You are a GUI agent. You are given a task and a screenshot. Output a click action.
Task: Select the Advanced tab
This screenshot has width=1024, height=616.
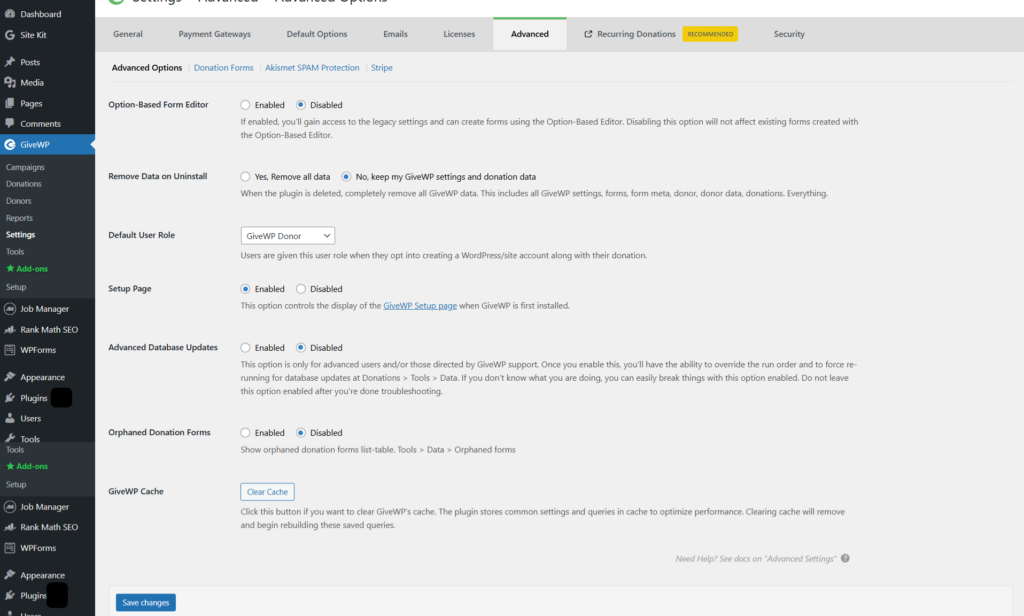[x=530, y=34]
